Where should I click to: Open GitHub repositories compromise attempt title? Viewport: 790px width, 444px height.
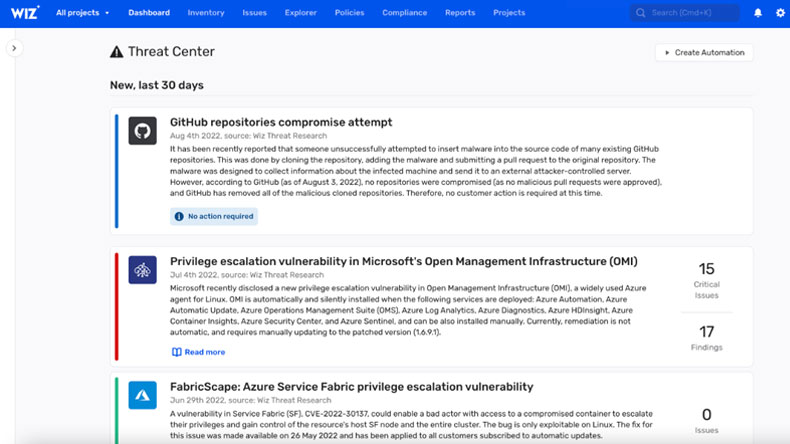coord(281,122)
